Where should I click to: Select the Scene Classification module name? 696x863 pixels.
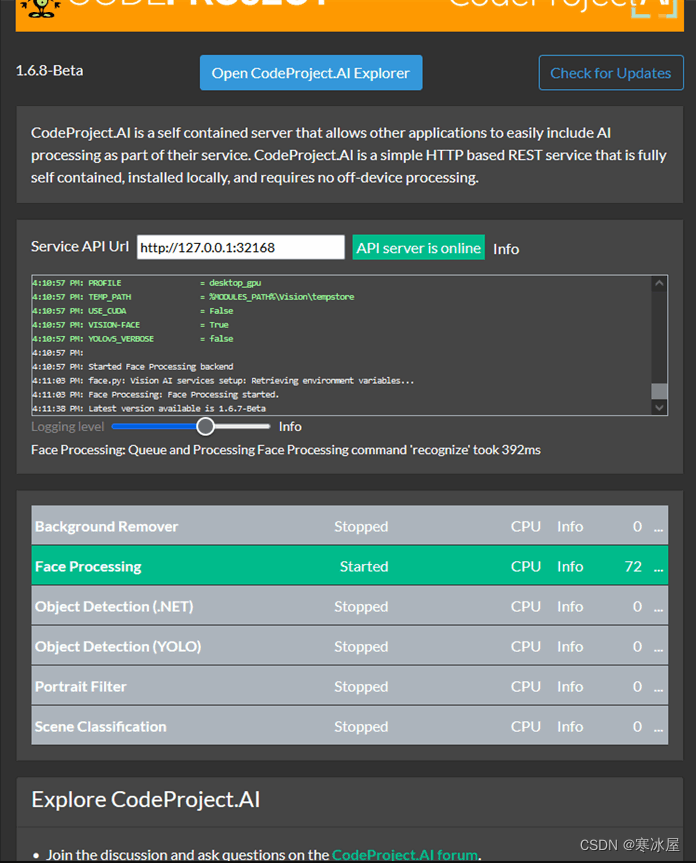pos(100,727)
